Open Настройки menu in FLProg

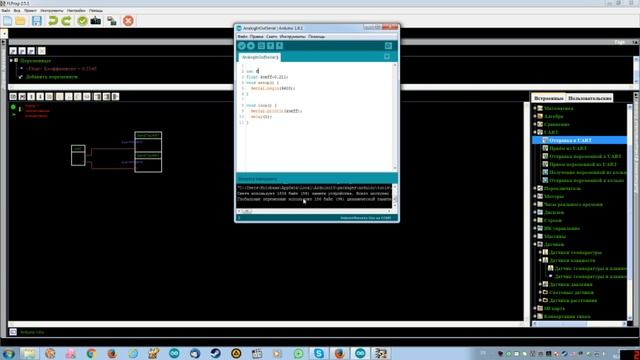76,10
